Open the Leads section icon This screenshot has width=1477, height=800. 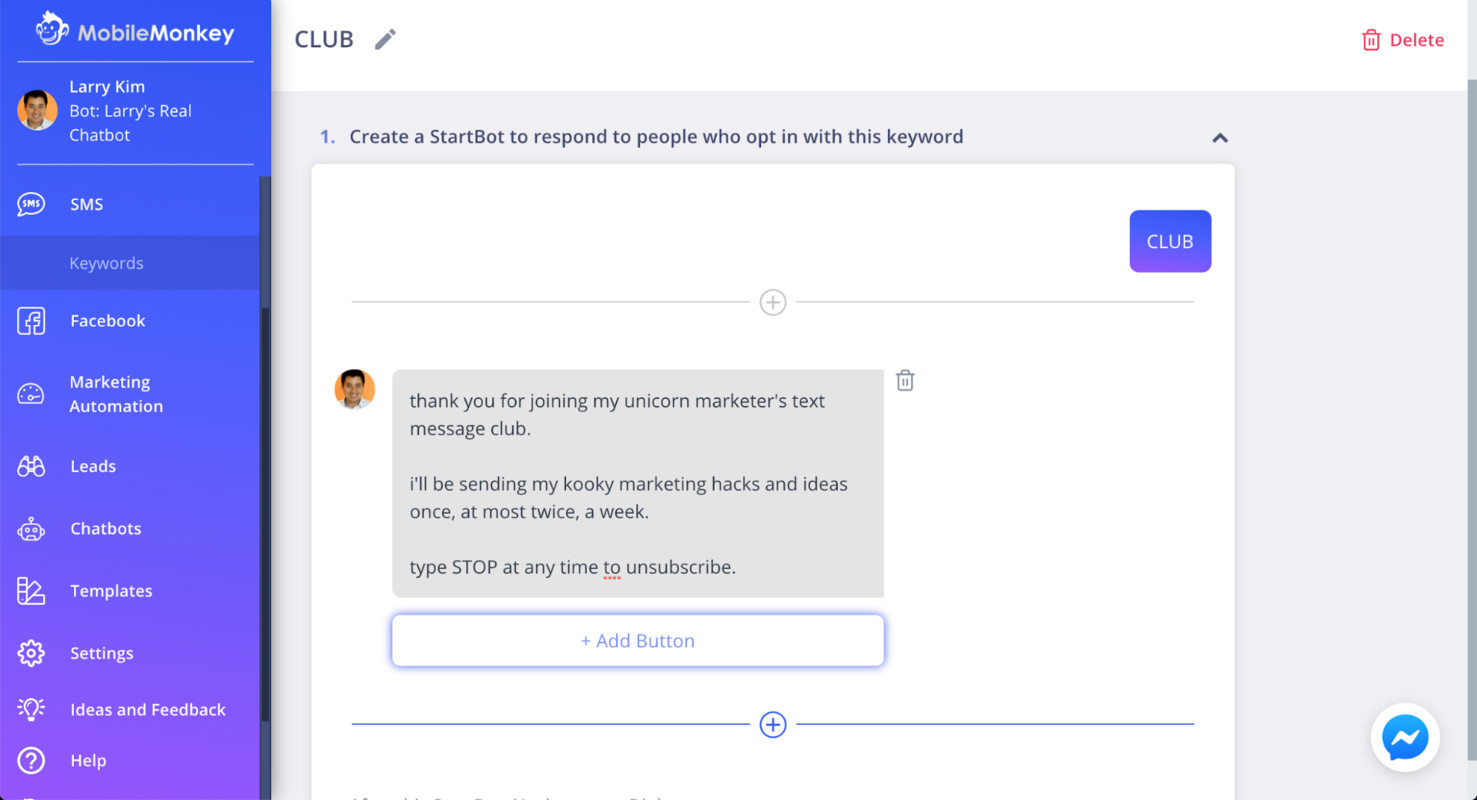pos(31,466)
